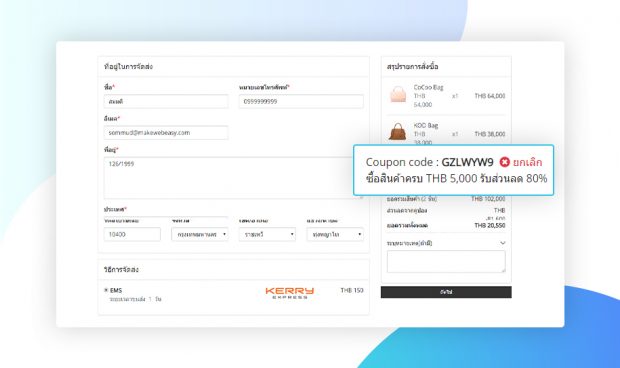Click the coupon code GZLWYW9 text
Image resolution: width=620 pixels, height=368 pixels.
coord(467,162)
